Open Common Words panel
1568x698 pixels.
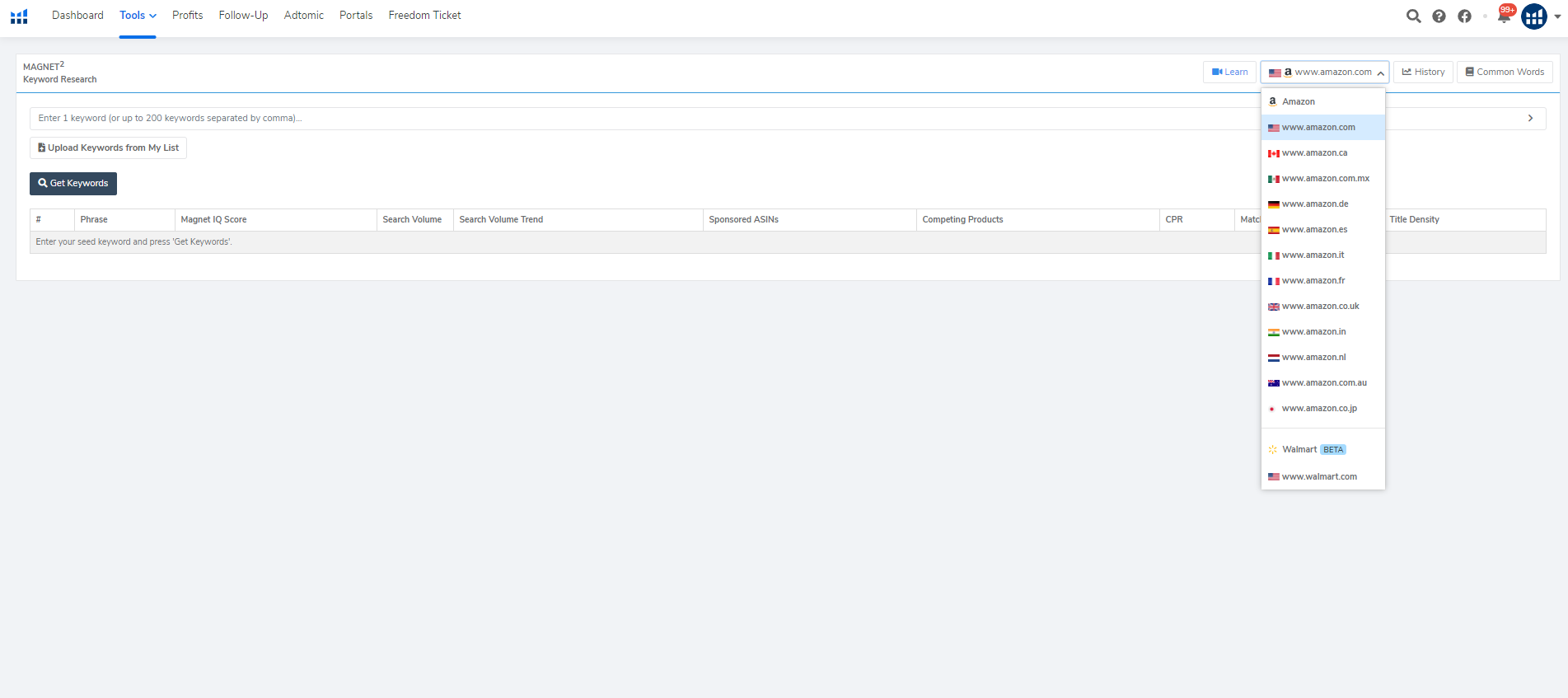(x=1505, y=72)
